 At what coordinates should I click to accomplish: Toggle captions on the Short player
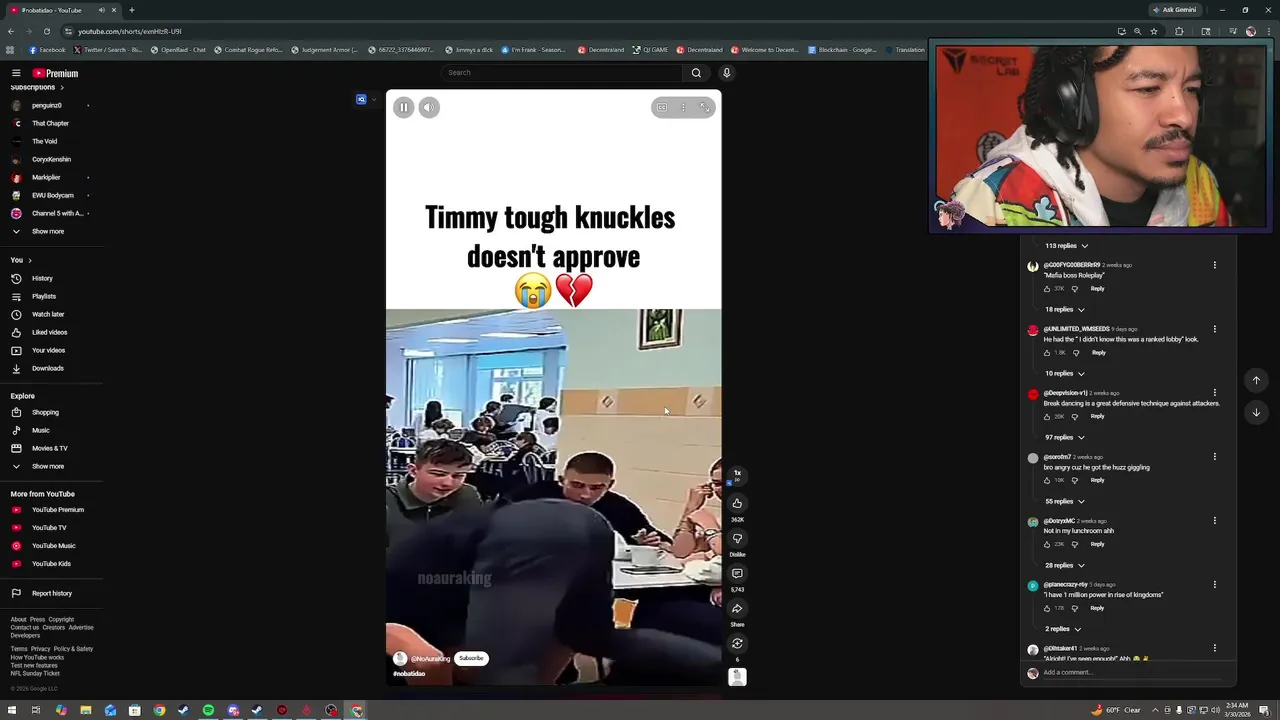coord(662,107)
